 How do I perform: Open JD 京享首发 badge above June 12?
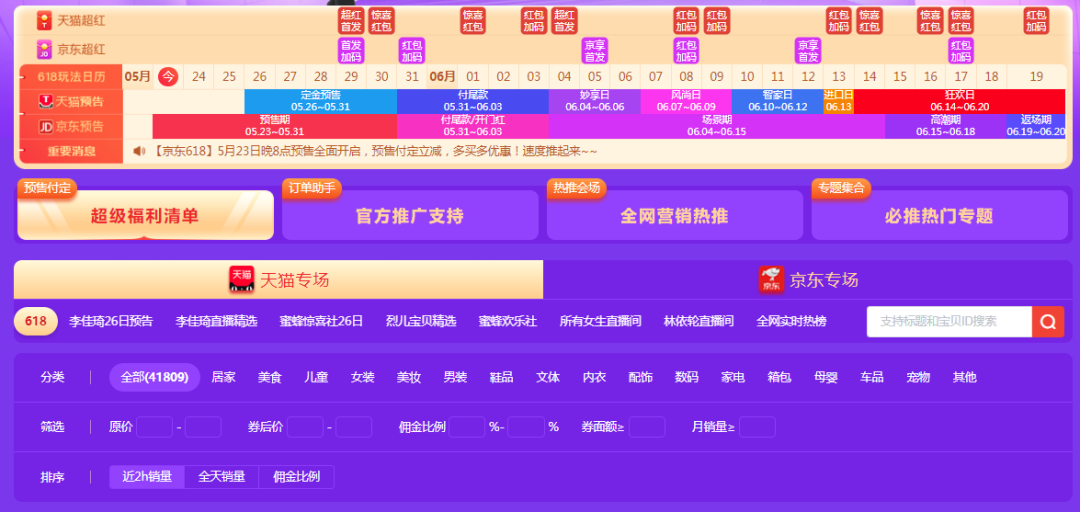pos(808,50)
